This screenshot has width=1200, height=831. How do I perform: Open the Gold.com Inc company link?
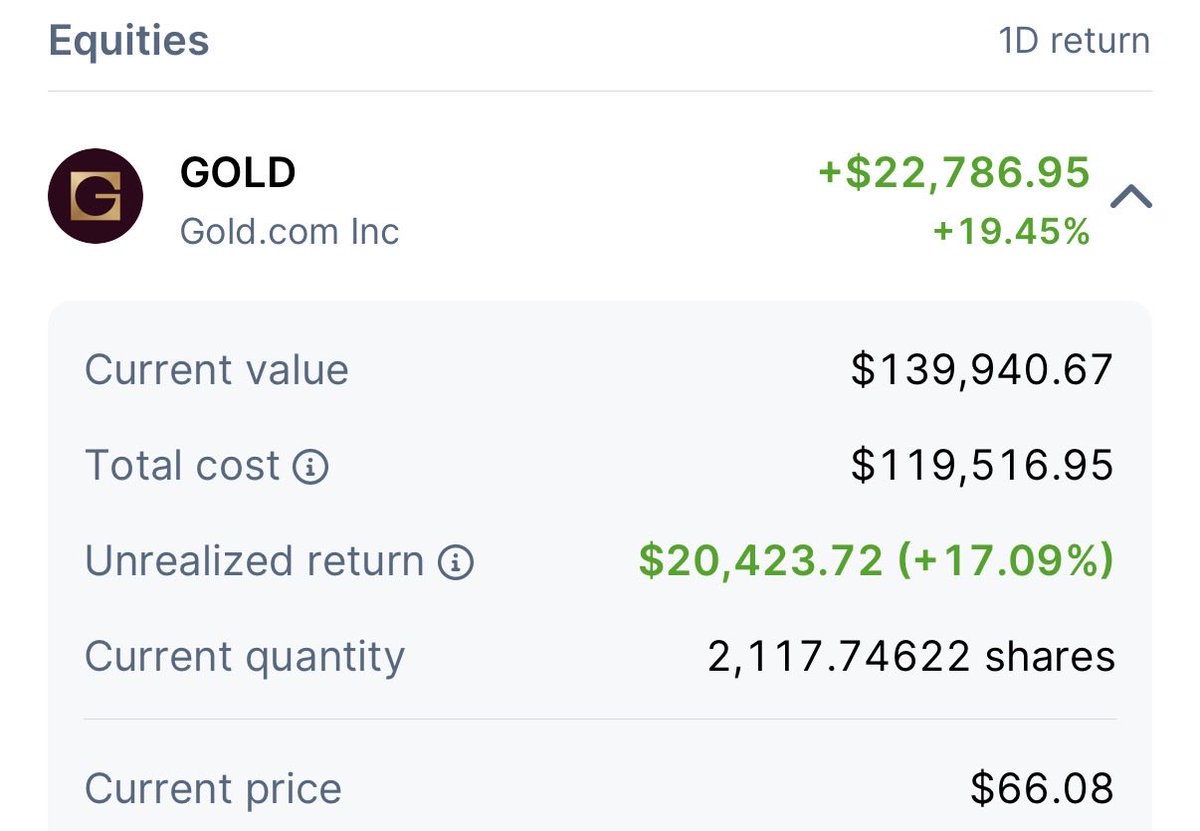coord(289,232)
